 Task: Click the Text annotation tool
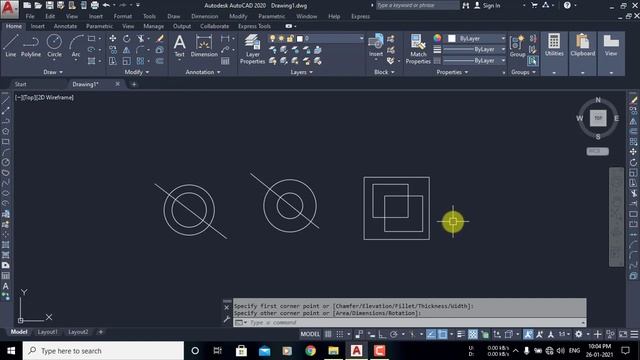click(180, 46)
